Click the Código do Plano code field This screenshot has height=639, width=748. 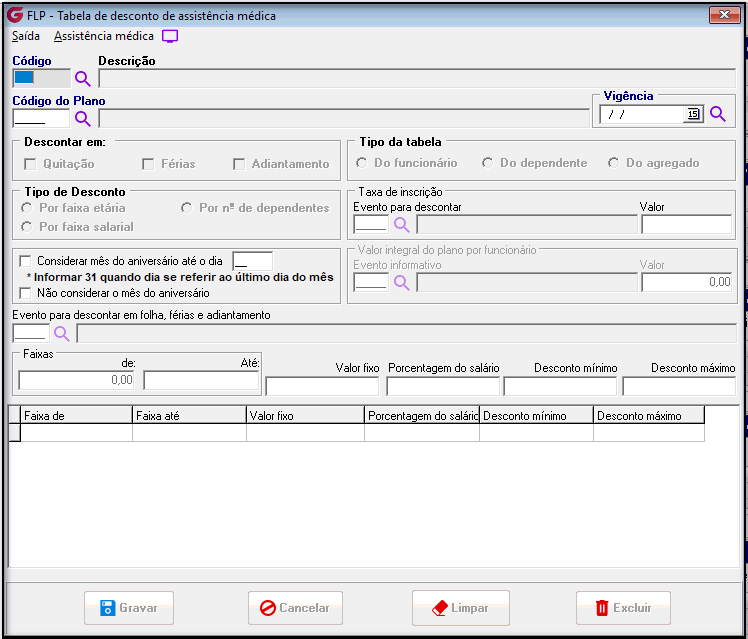(41, 119)
